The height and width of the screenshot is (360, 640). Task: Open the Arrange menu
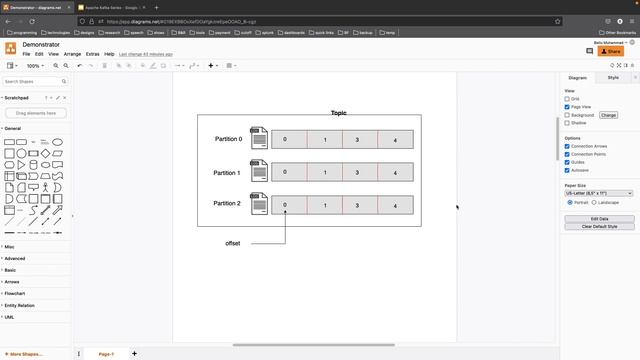[72, 54]
